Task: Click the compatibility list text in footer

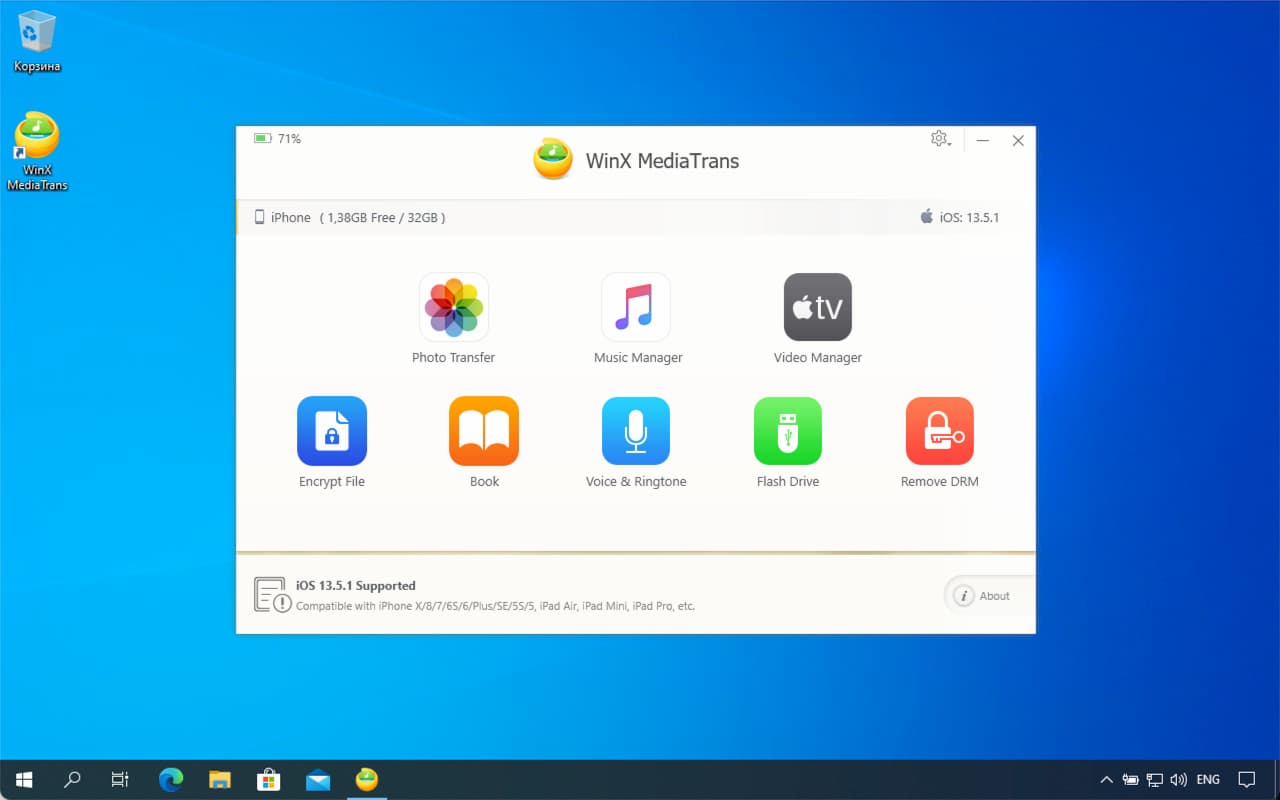Action: coord(495,606)
